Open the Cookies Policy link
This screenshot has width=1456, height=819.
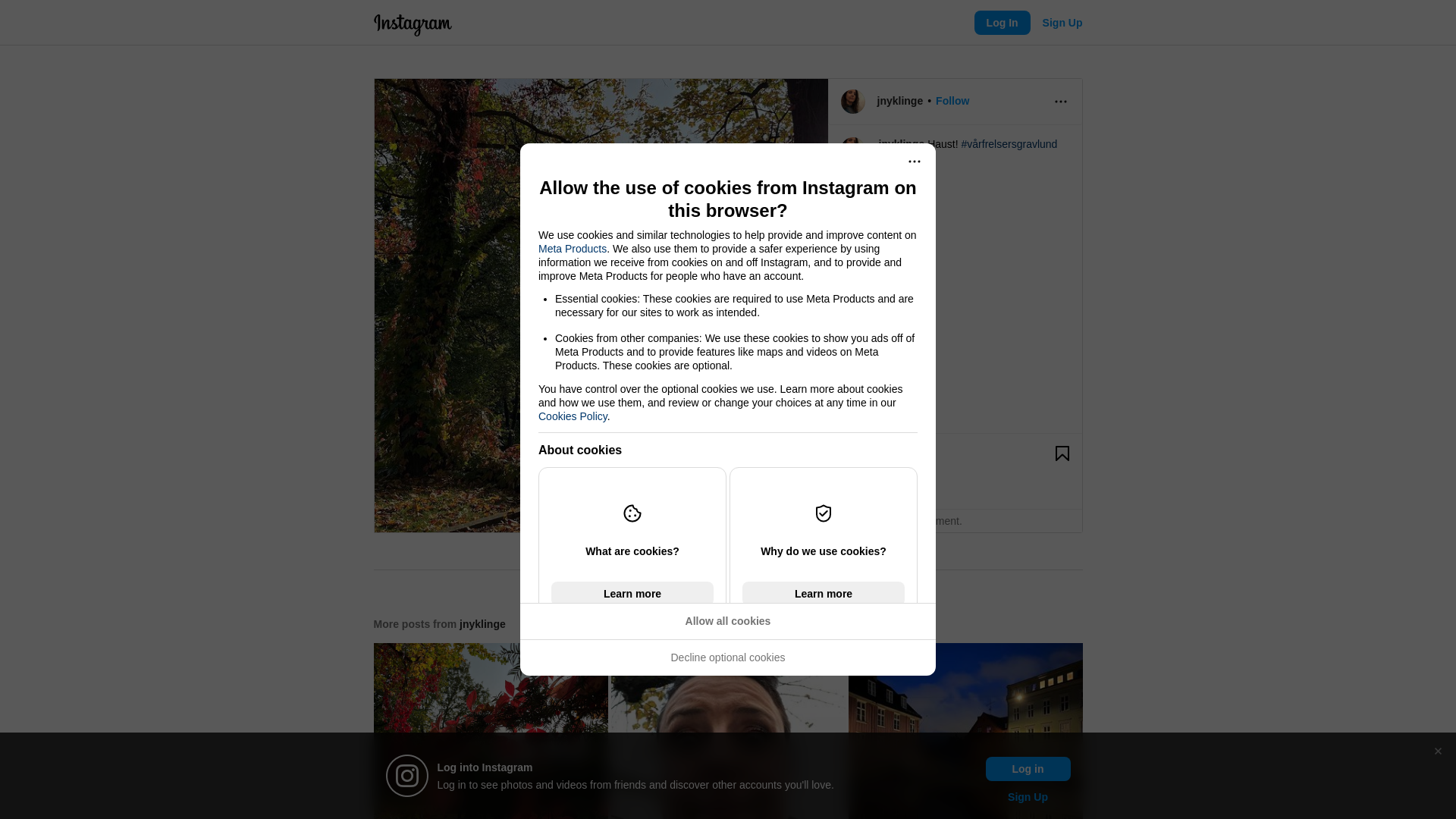click(x=573, y=416)
